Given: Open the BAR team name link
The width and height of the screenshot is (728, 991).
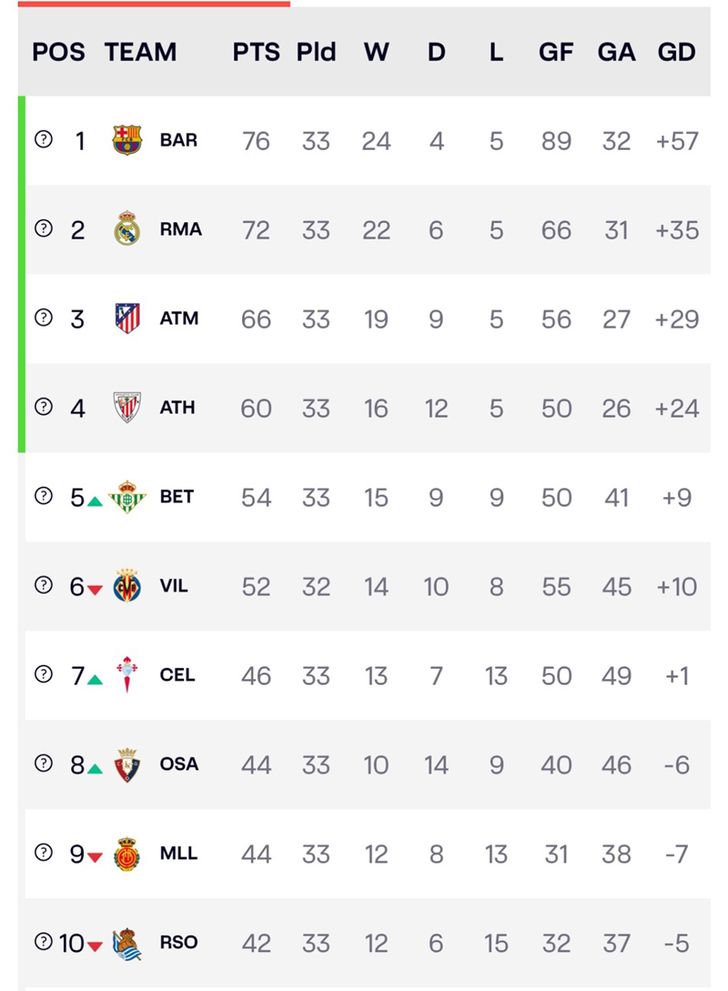Looking at the screenshot, I should (x=178, y=140).
